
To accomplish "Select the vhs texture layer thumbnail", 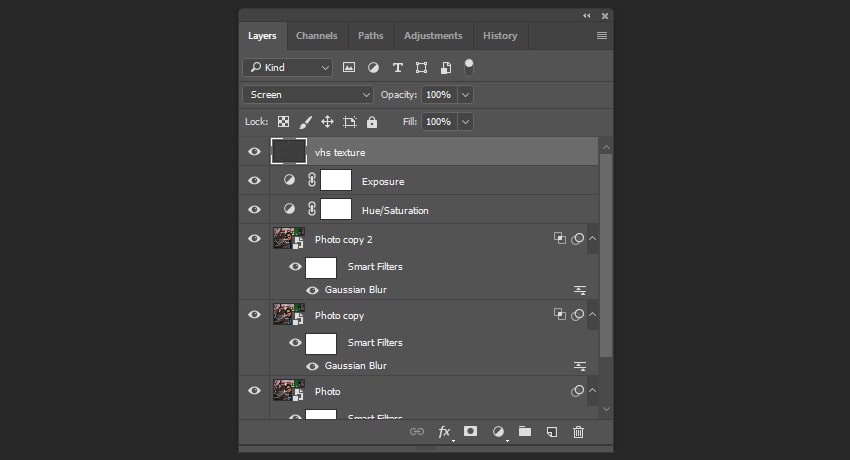I will tap(289, 151).
